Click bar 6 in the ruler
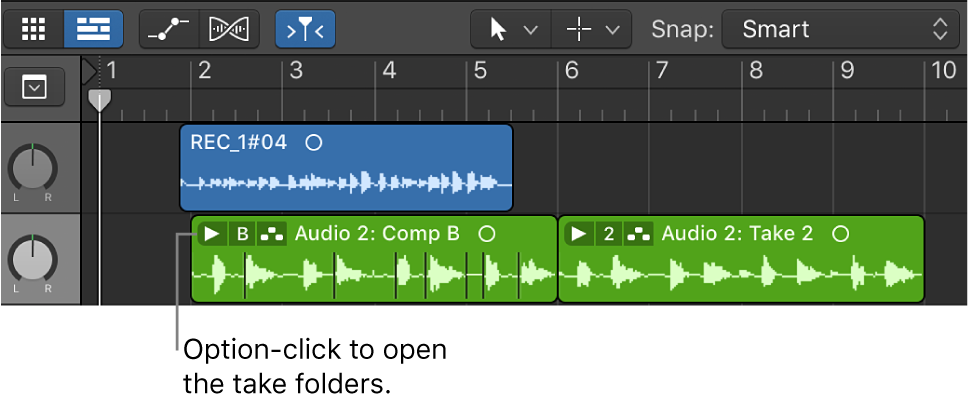 tap(574, 72)
